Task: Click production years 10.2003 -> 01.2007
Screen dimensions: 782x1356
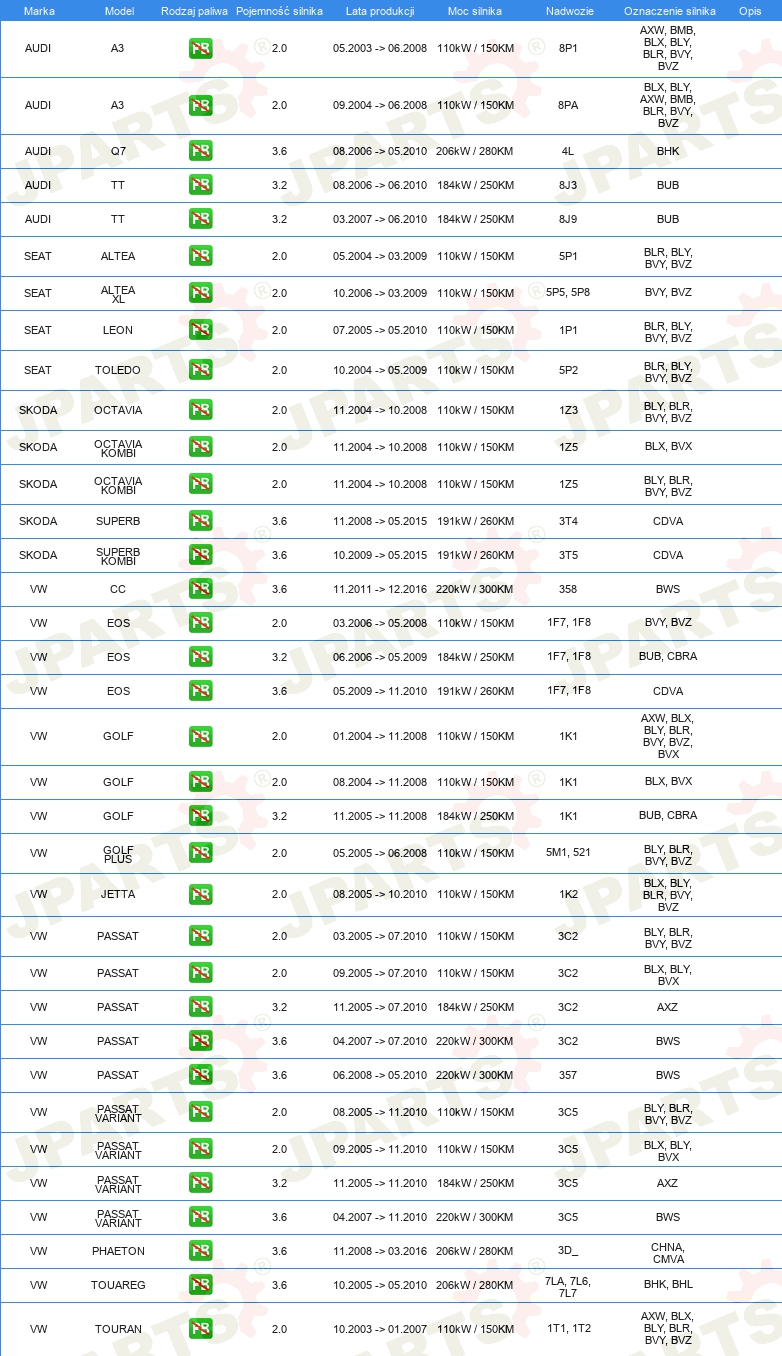Action: pyautogui.click(x=380, y=1329)
